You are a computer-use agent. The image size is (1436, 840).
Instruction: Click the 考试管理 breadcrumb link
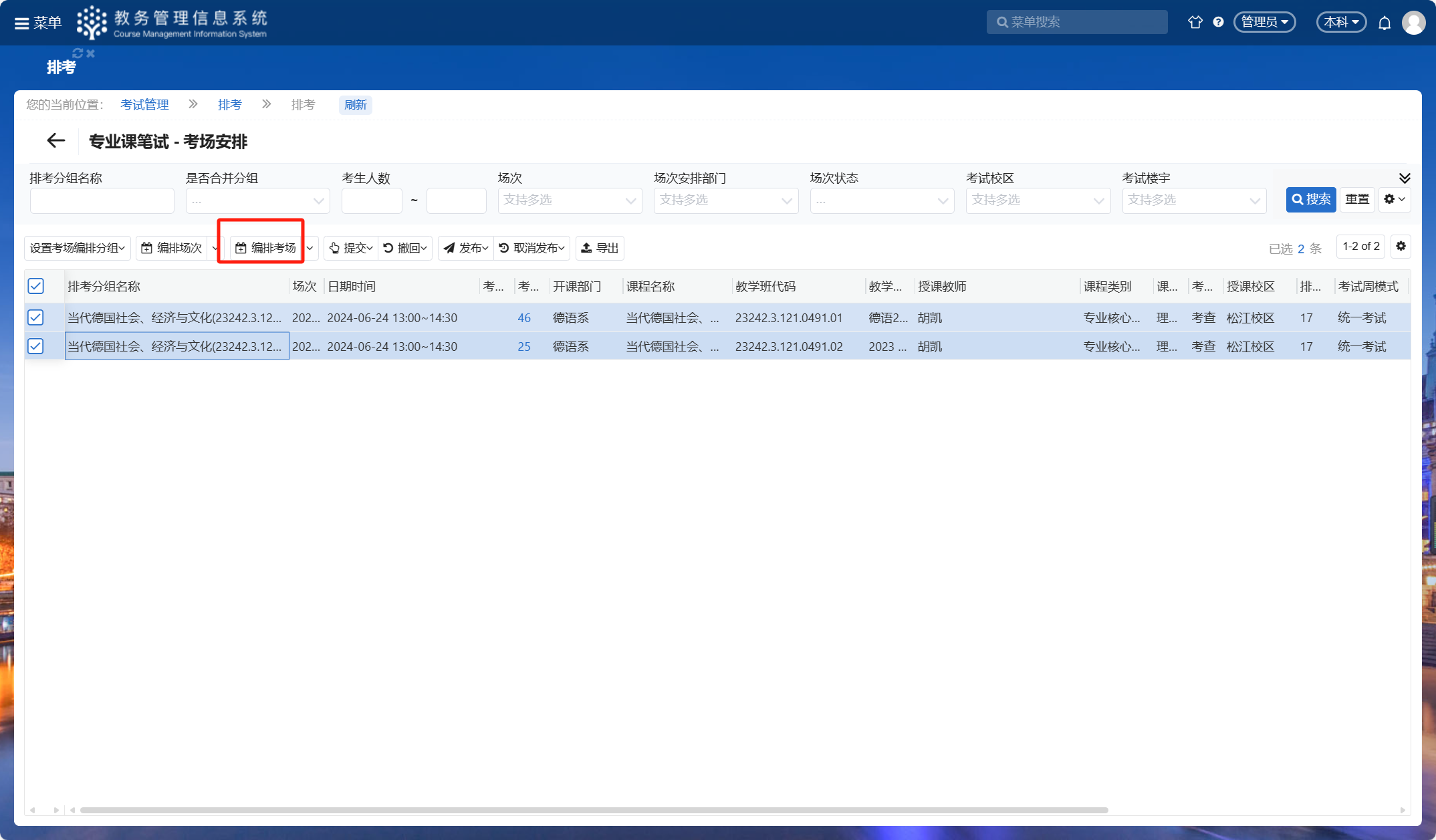(144, 105)
